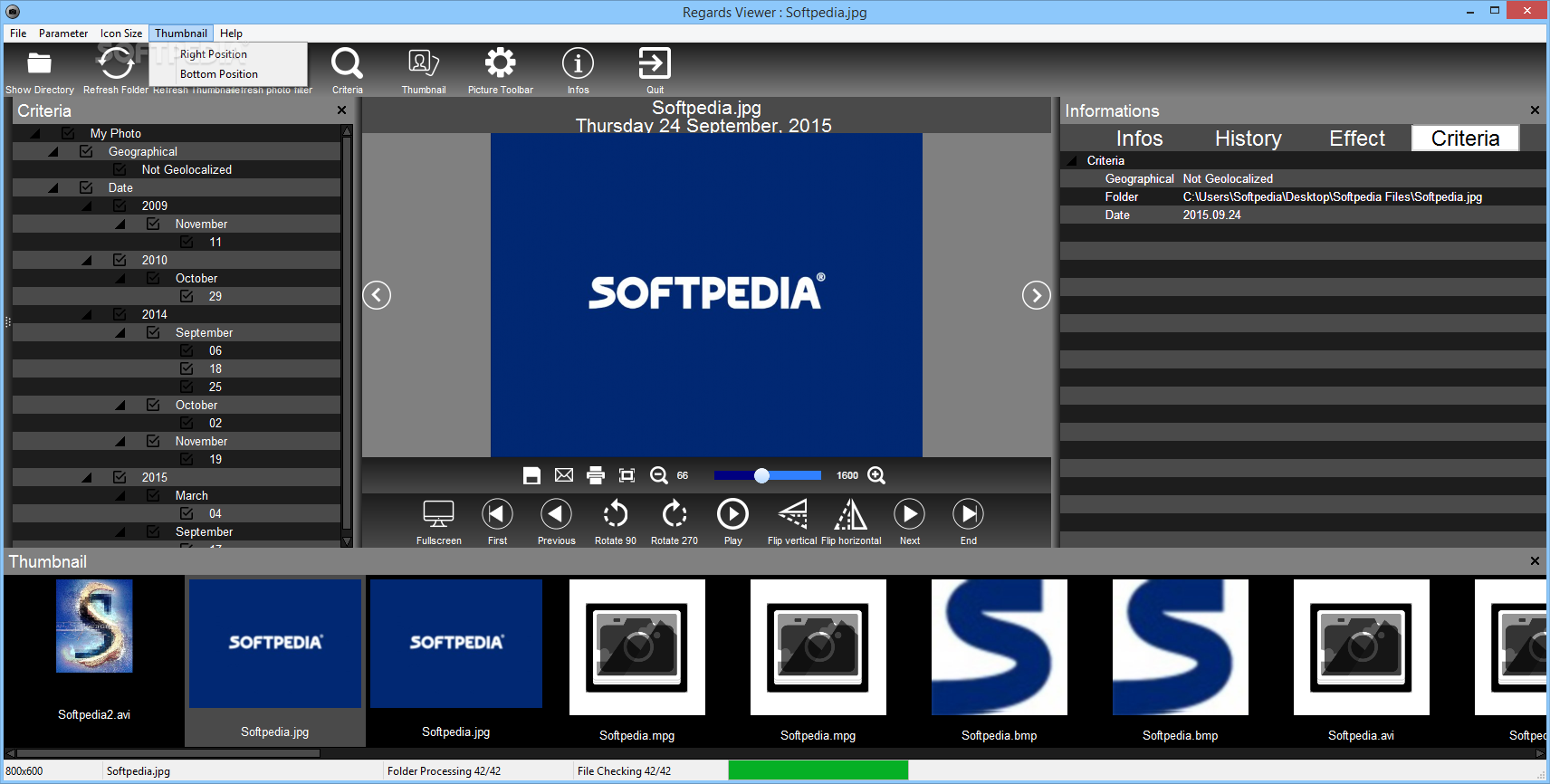
Task: Print picture using the printer icon
Action: click(596, 475)
